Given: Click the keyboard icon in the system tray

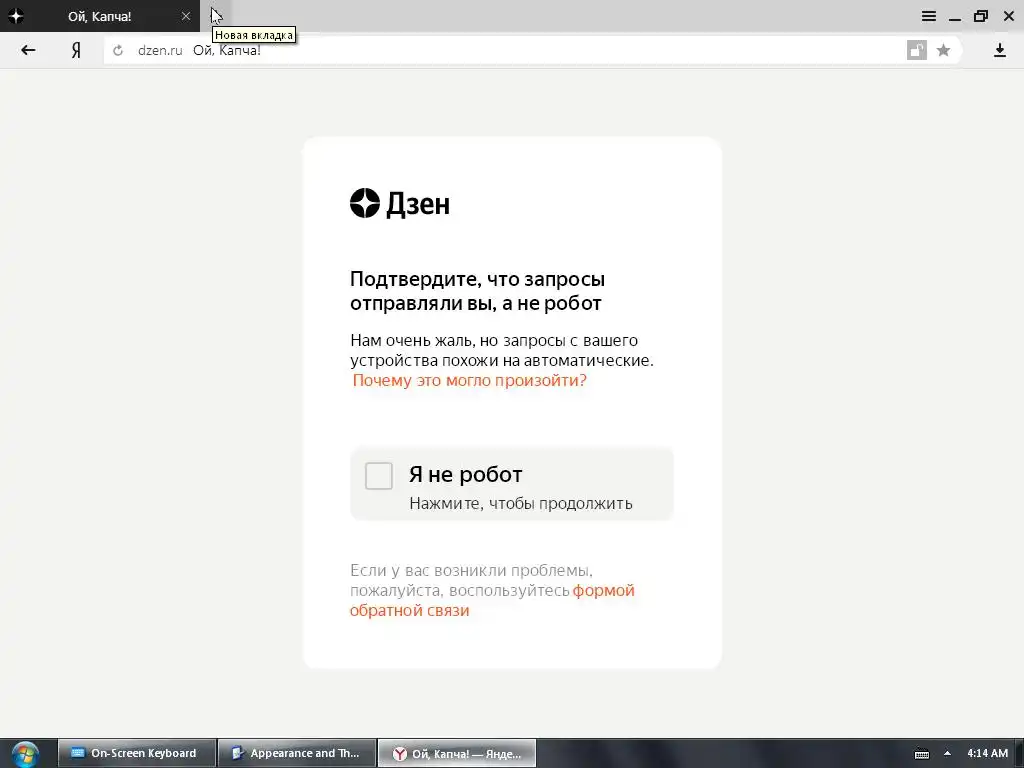Looking at the screenshot, I should tap(921, 754).
